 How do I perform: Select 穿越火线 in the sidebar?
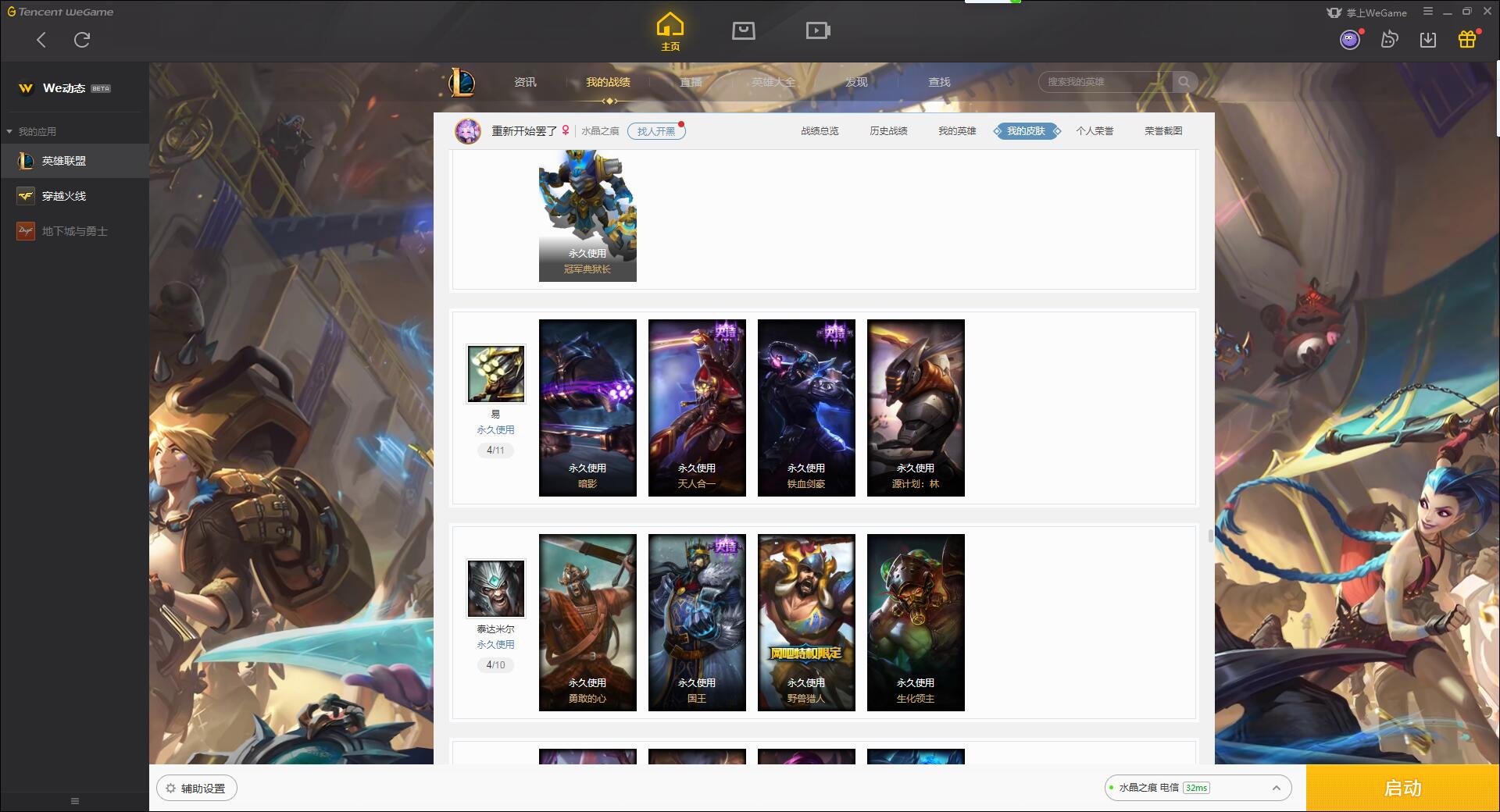pos(74,196)
